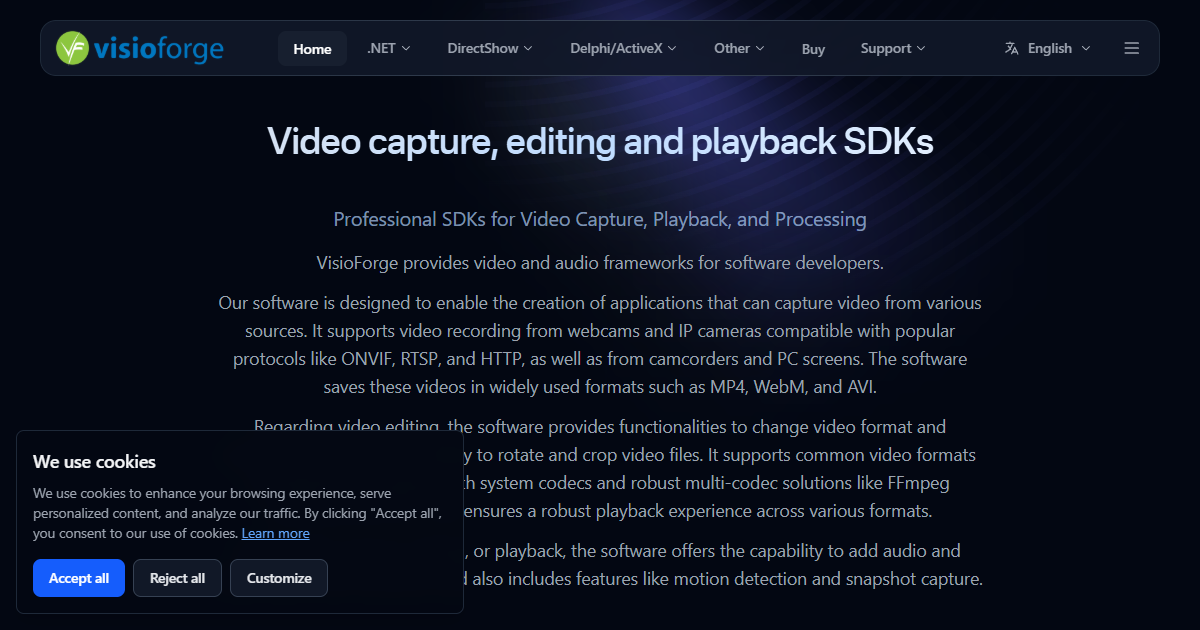Open the hamburger menu icon
Viewport: 1200px width, 630px height.
click(x=1131, y=48)
